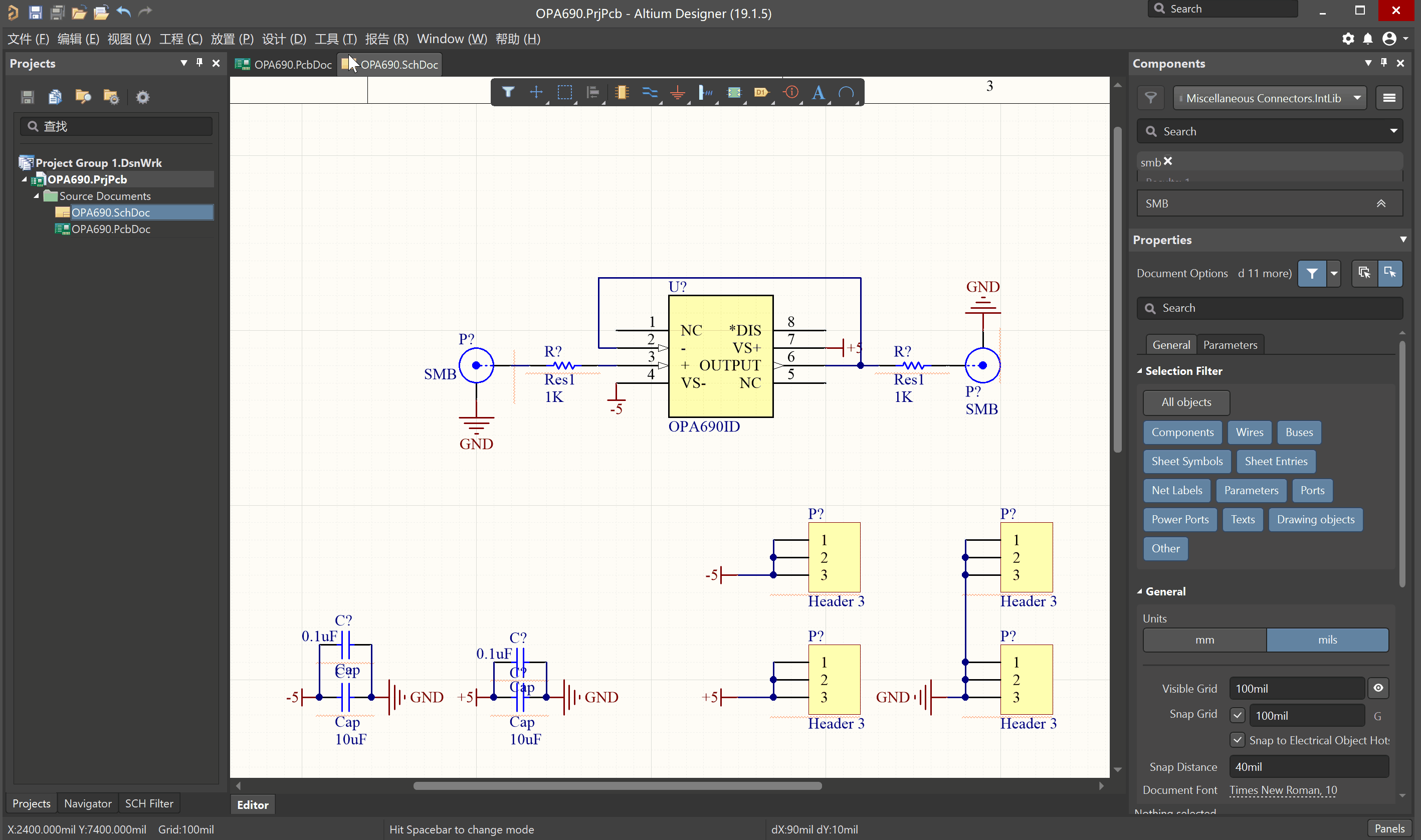This screenshot has height=840, width=1421.
Task: Toggle Visible Grid eye icon
Action: 1378,688
